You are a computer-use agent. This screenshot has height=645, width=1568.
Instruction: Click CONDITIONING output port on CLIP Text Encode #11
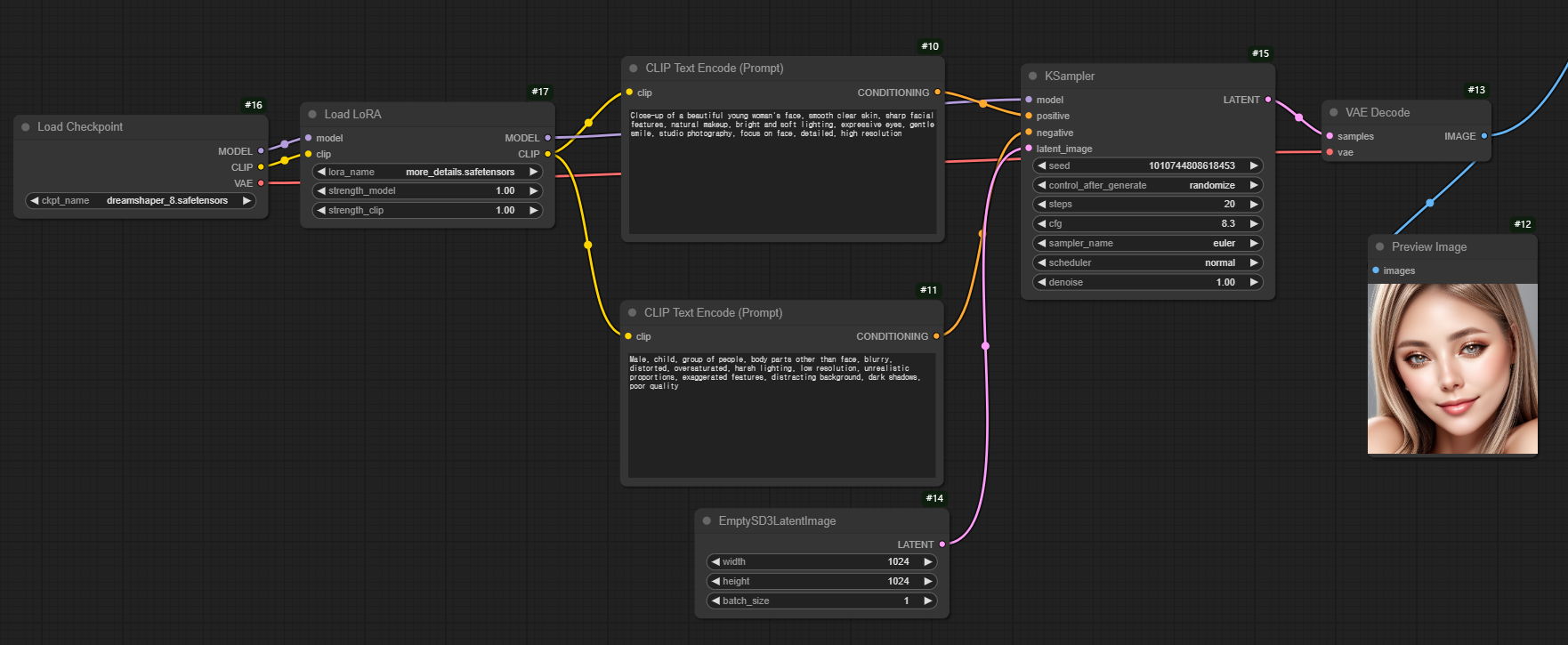(x=936, y=336)
